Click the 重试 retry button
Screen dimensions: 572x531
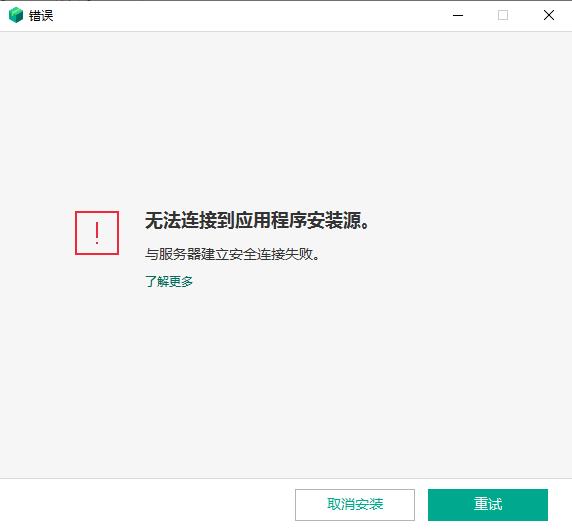point(488,504)
